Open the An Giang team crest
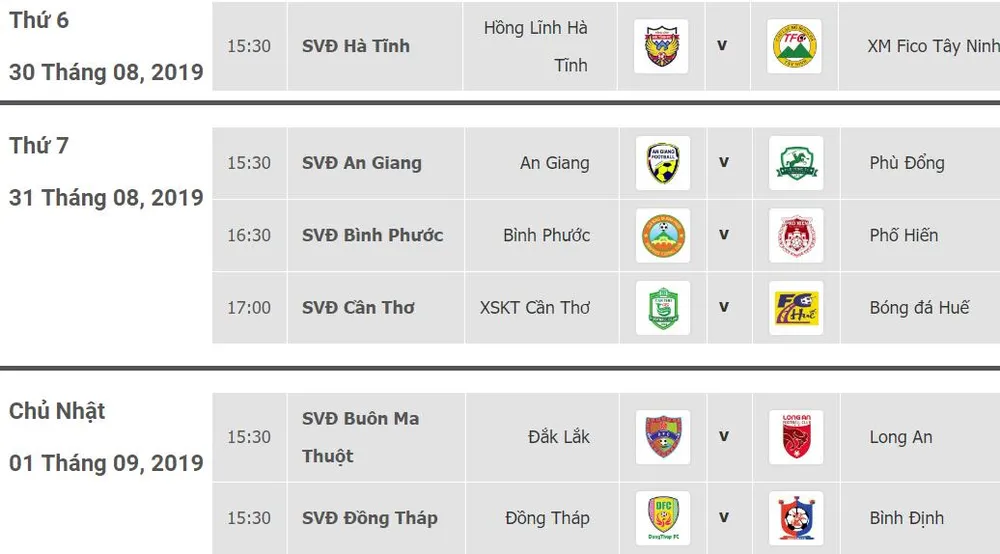 pos(662,163)
